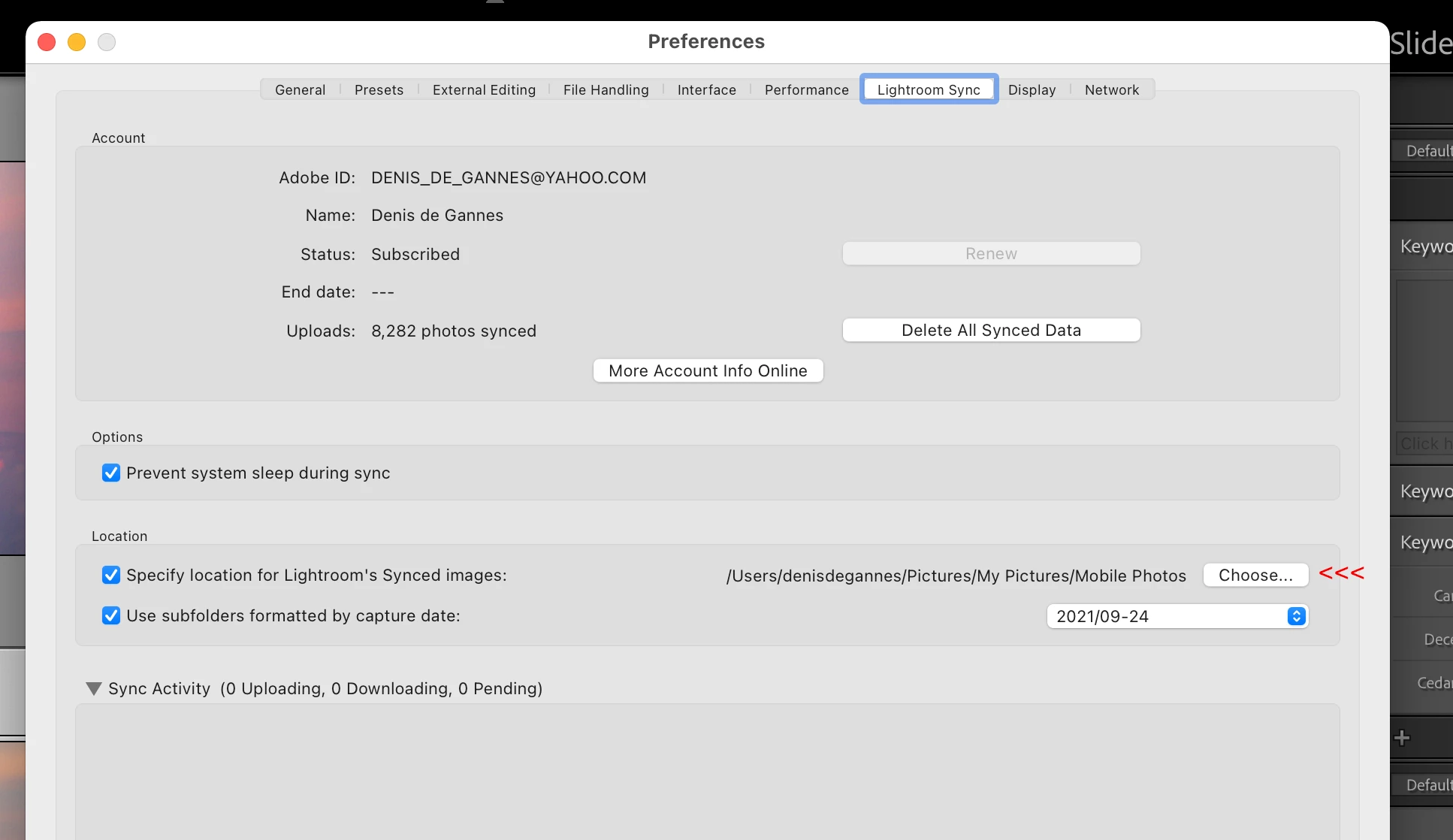This screenshot has width=1453, height=840.
Task: Switch to Performance tab
Action: point(806,90)
